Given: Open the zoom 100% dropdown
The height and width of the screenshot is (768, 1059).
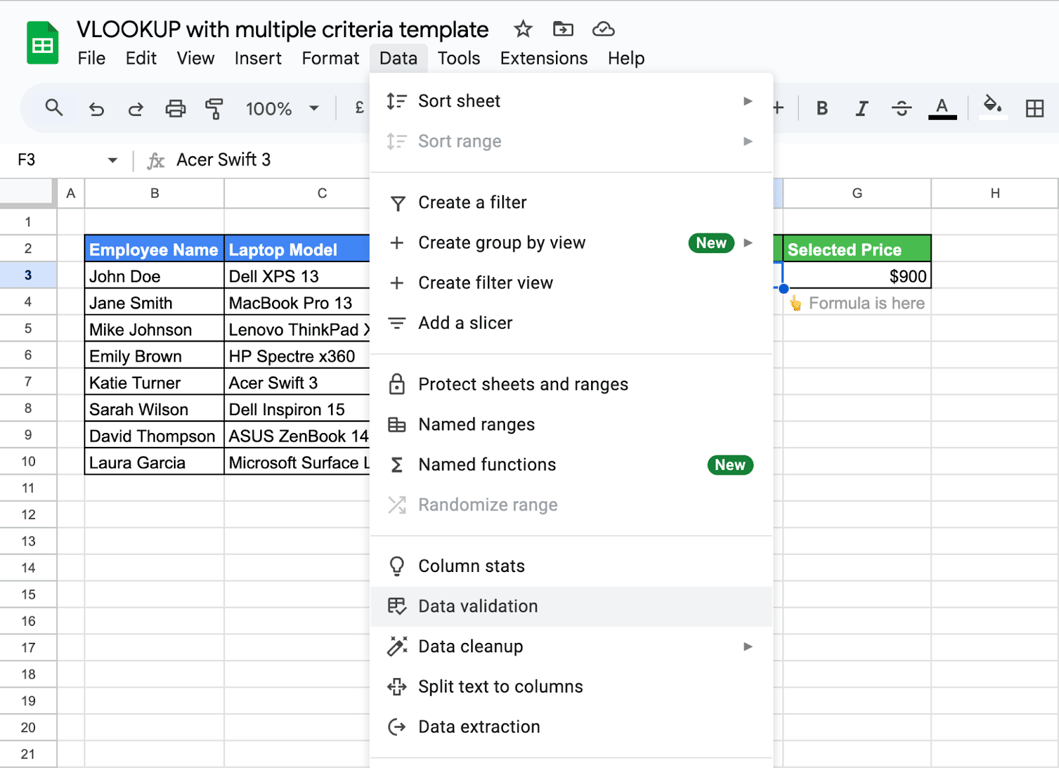Looking at the screenshot, I should click(x=313, y=108).
